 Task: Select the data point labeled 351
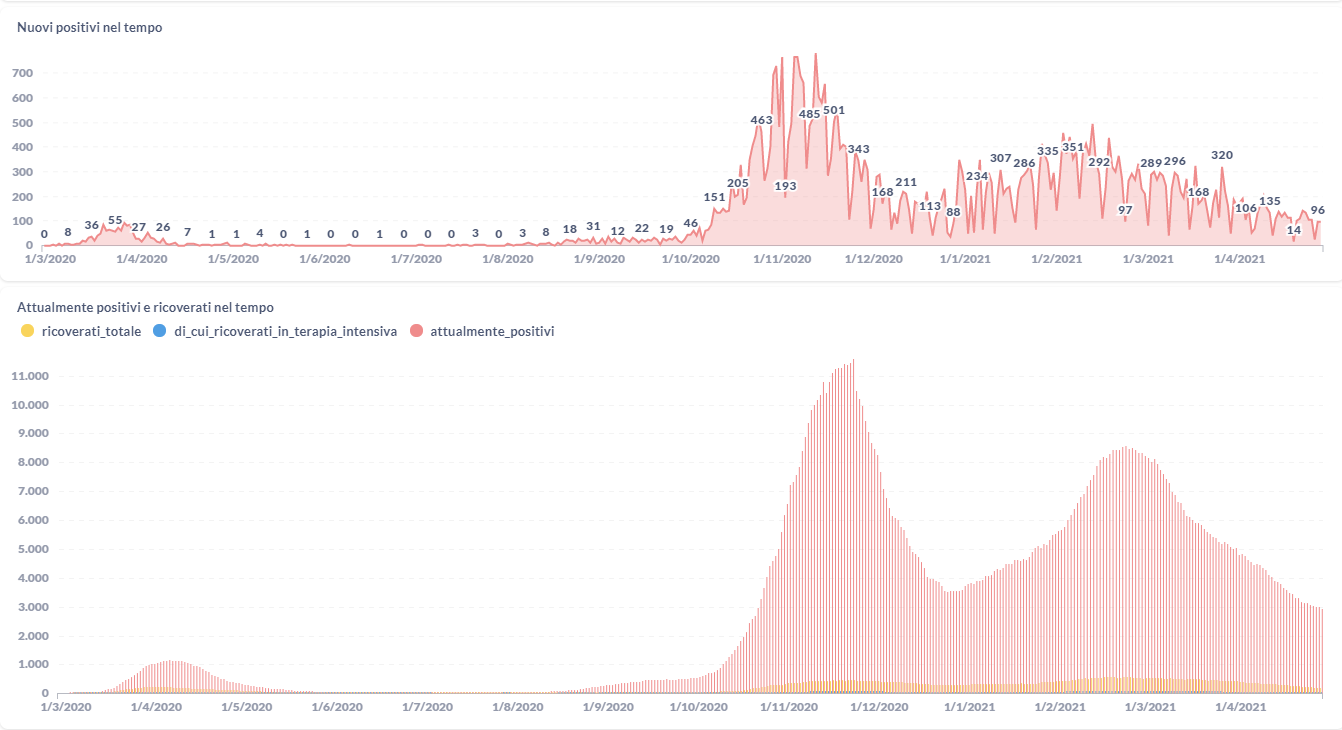(x=1073, y=147)
